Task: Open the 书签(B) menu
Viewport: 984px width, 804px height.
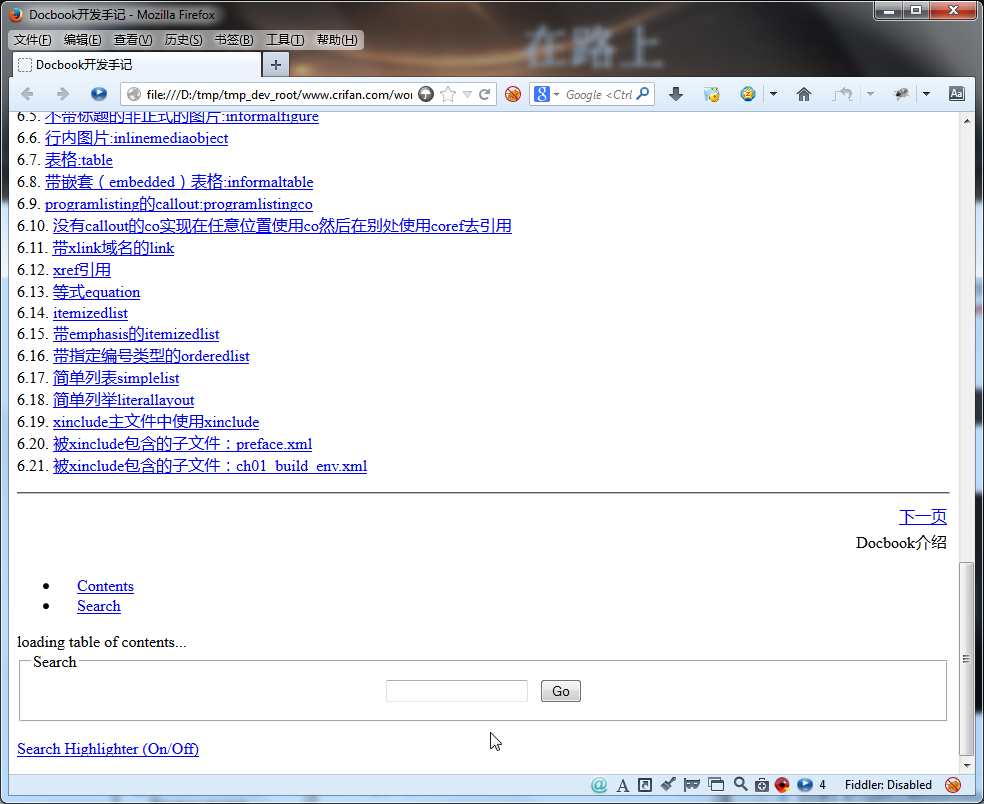Action: [234, 40]
